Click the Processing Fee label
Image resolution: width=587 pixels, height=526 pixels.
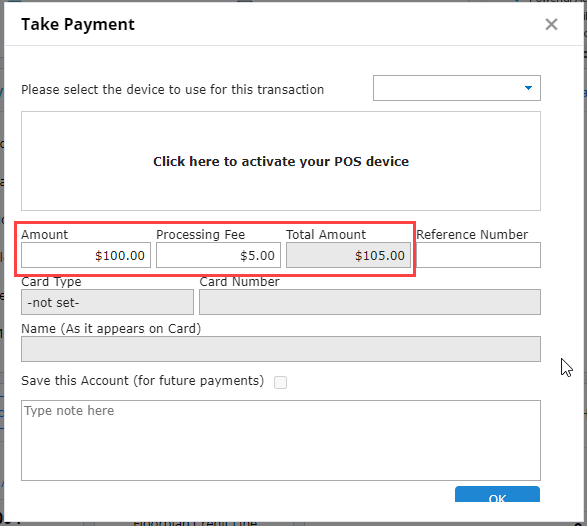point(201,235)
